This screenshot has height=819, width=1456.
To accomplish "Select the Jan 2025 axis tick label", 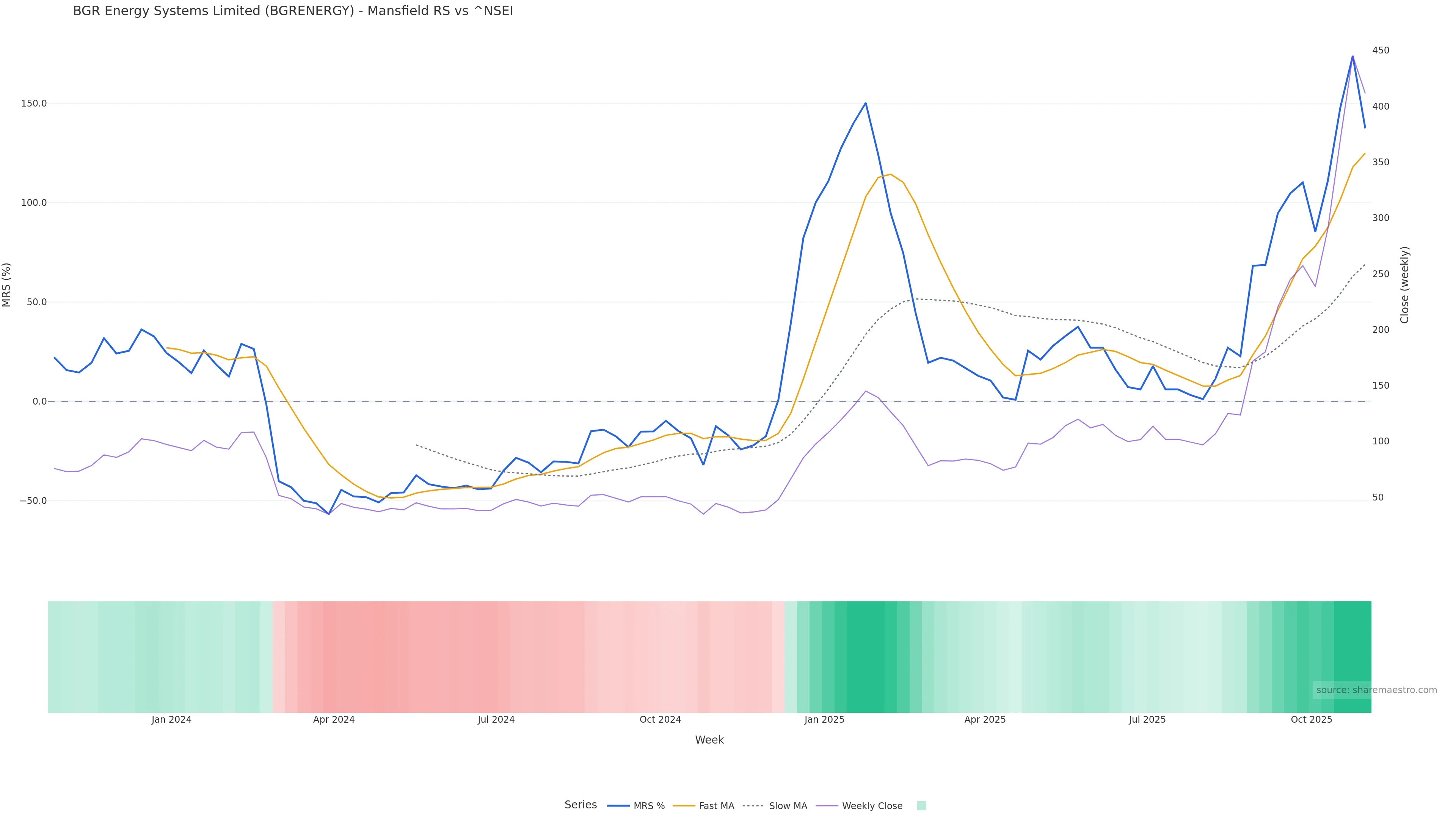I will coord(824,720).
